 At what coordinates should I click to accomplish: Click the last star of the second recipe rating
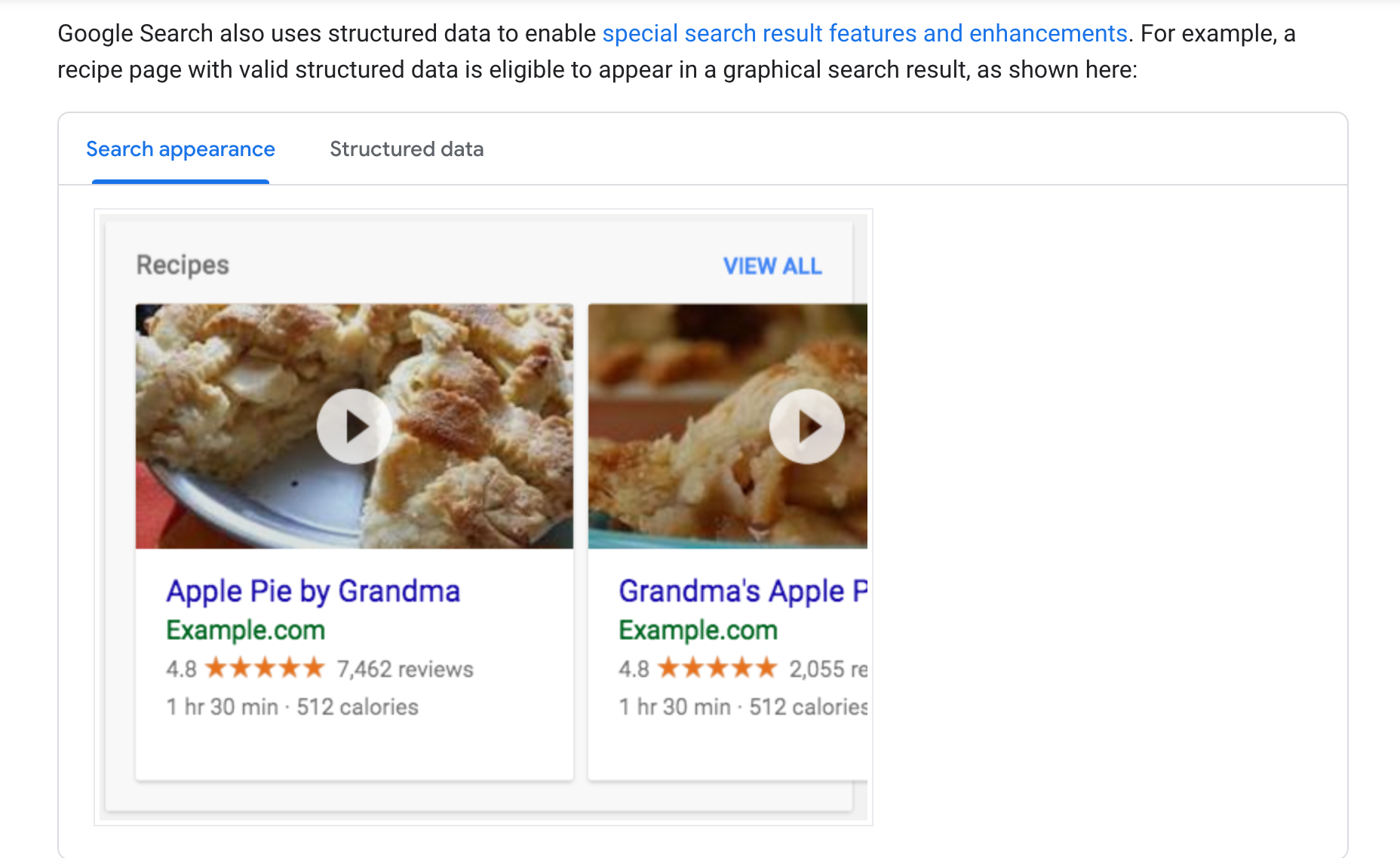pos(768,668)
